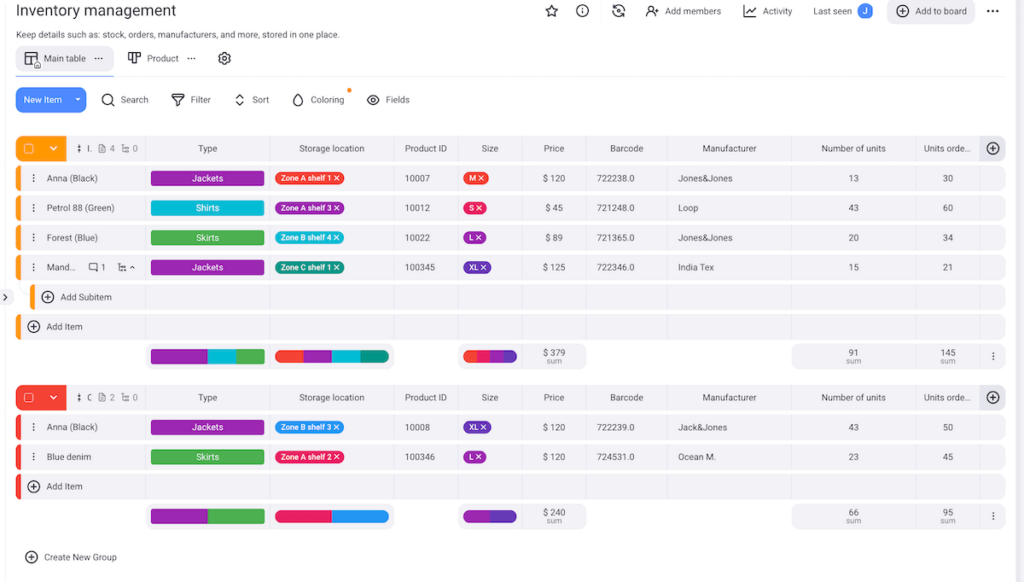Viewport: 1024px width, 582px height.
Task: Select all items in the orange group
Action: coord(30,148)
